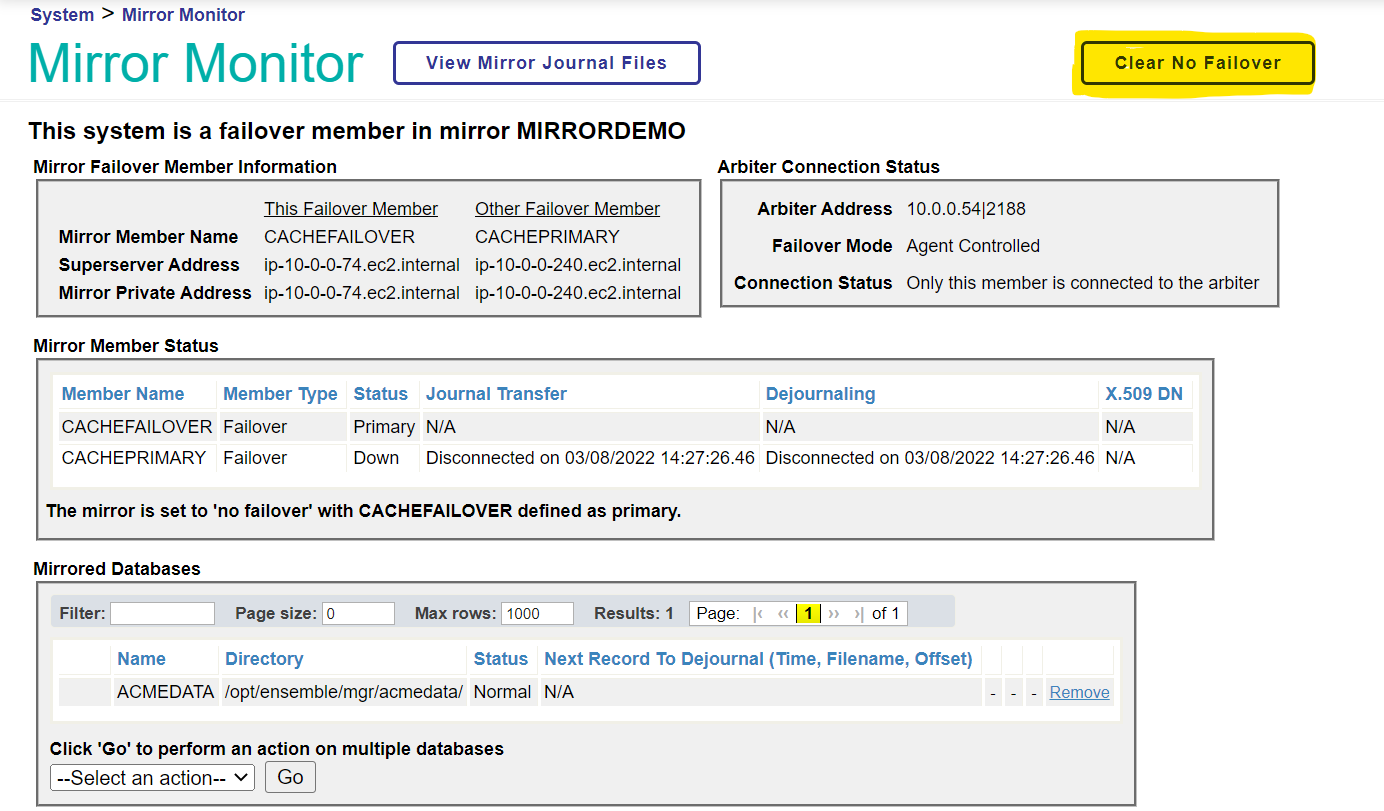Screen dimensions: 1384x811
Task: Click the Max rows input field
Action: coord(537,613)
